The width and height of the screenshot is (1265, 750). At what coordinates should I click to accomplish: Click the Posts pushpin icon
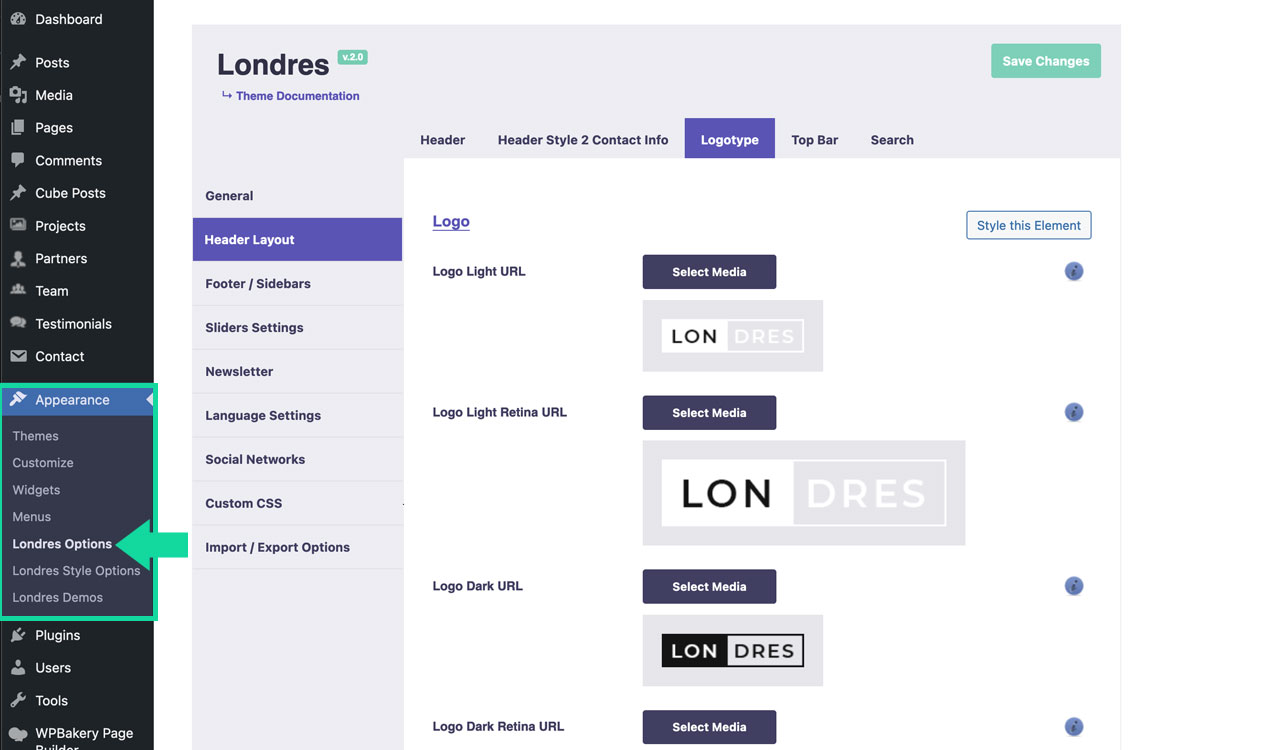pos(18,62)
